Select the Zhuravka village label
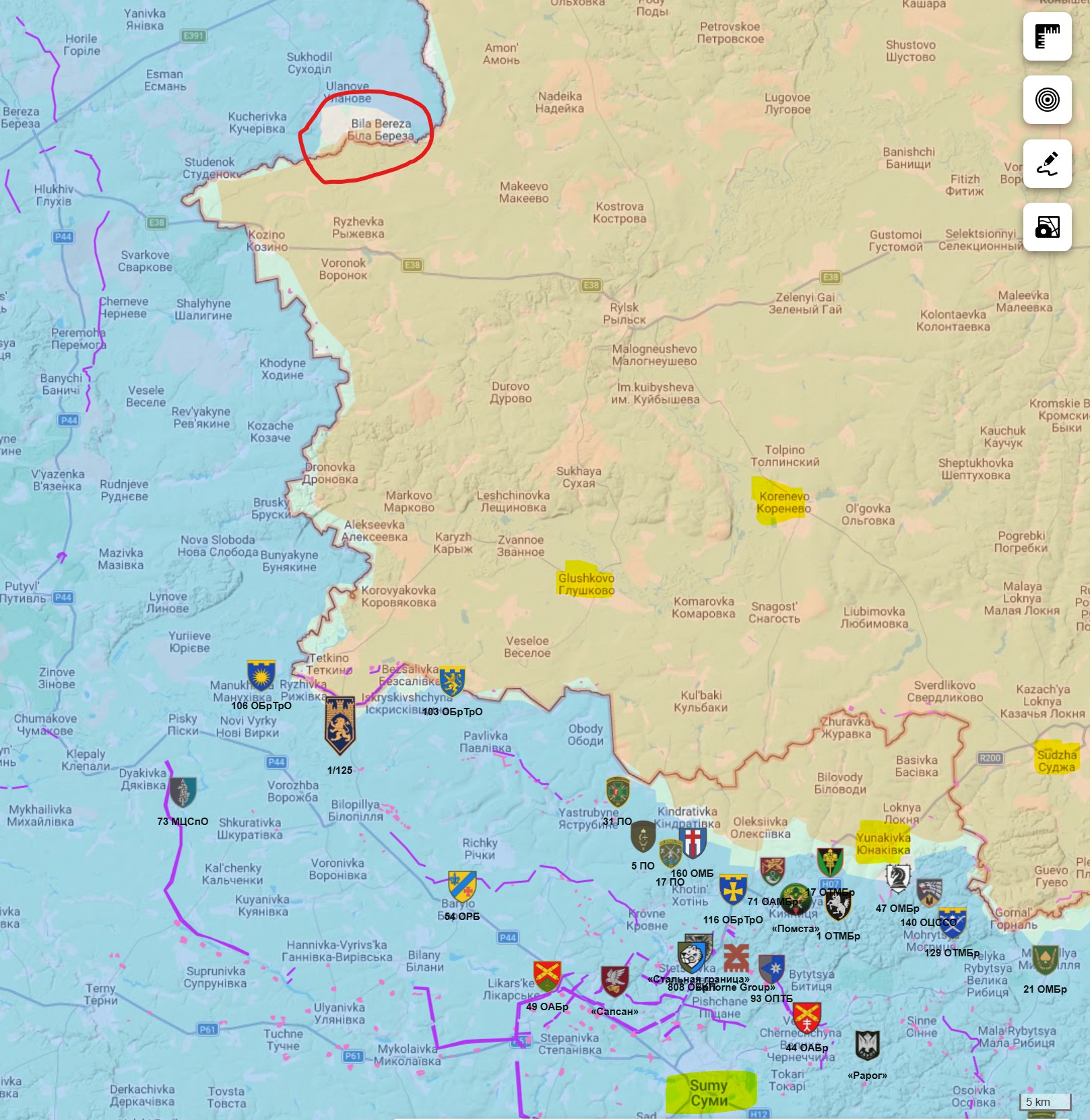The height and width of the screenshot is (1120, 1090). click(x=846, y=727)
